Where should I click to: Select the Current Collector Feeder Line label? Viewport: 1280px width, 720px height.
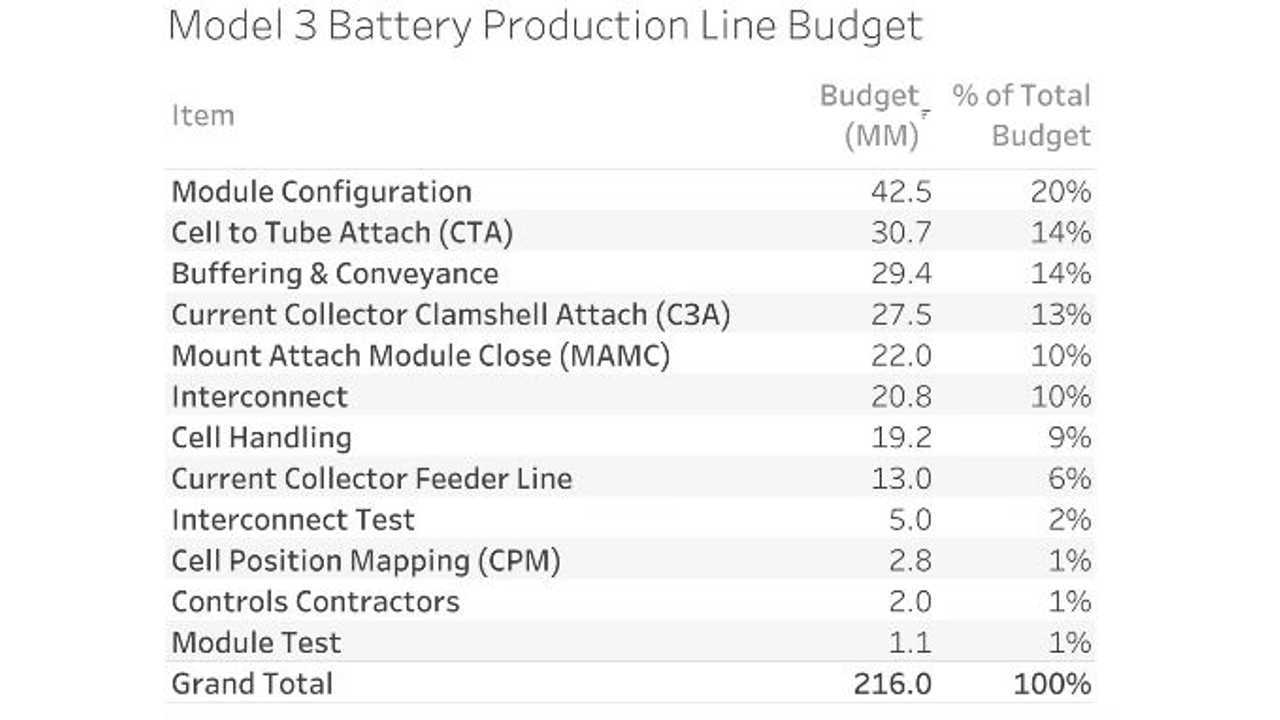[x=372, y=479]
